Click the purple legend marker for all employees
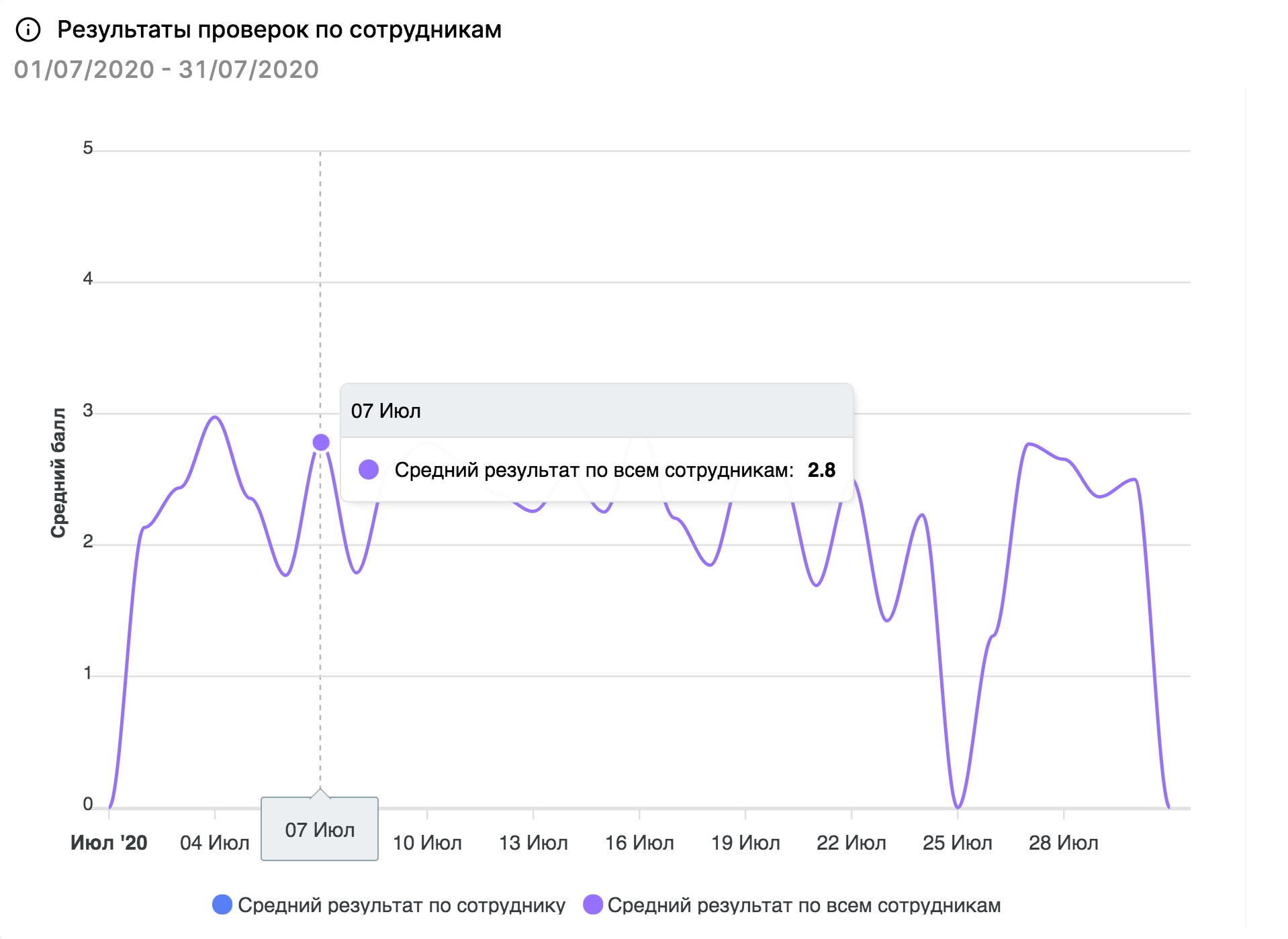The height and width of the screenshot is (939, 1288). (593, 904)
